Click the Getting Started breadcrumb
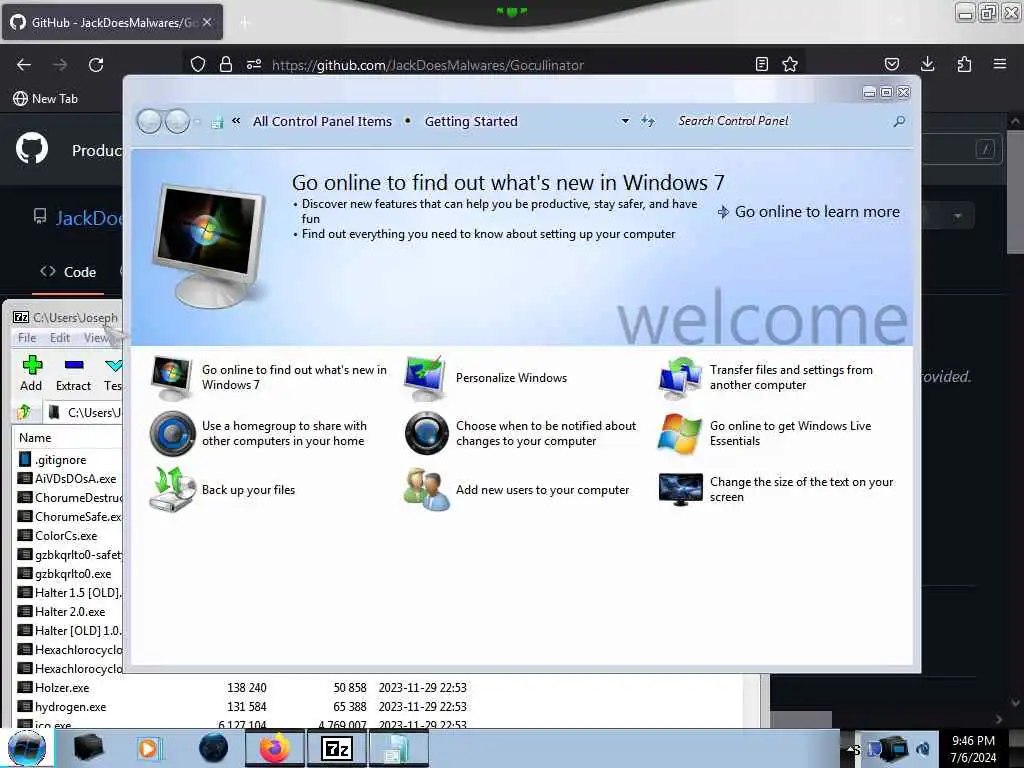 click(x=471, y=121)
